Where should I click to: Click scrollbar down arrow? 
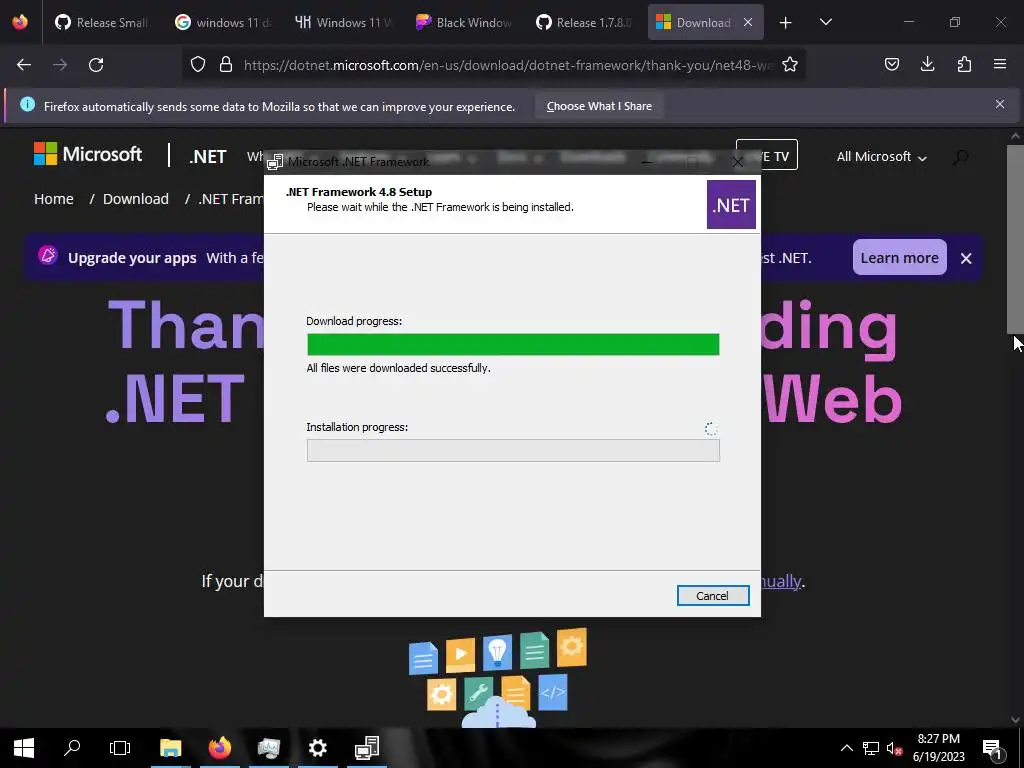1015,720
